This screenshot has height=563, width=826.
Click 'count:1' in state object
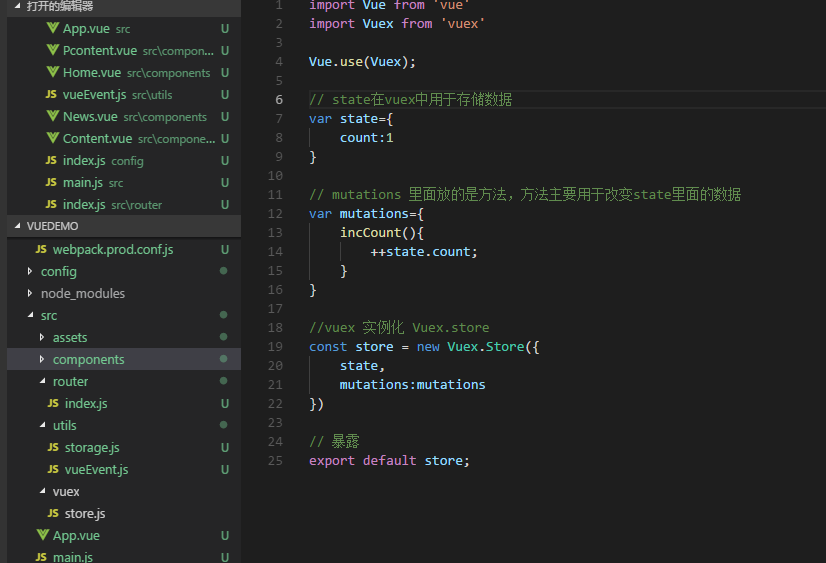coord(366,137)
